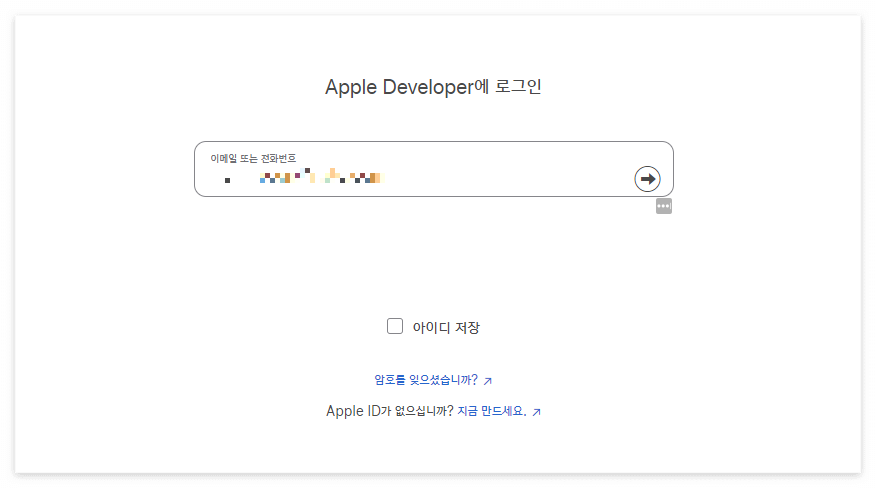
Task: Open the 암호를 잊으셨습니까? link
Action: pyautogui.click(x=433, y=380)
